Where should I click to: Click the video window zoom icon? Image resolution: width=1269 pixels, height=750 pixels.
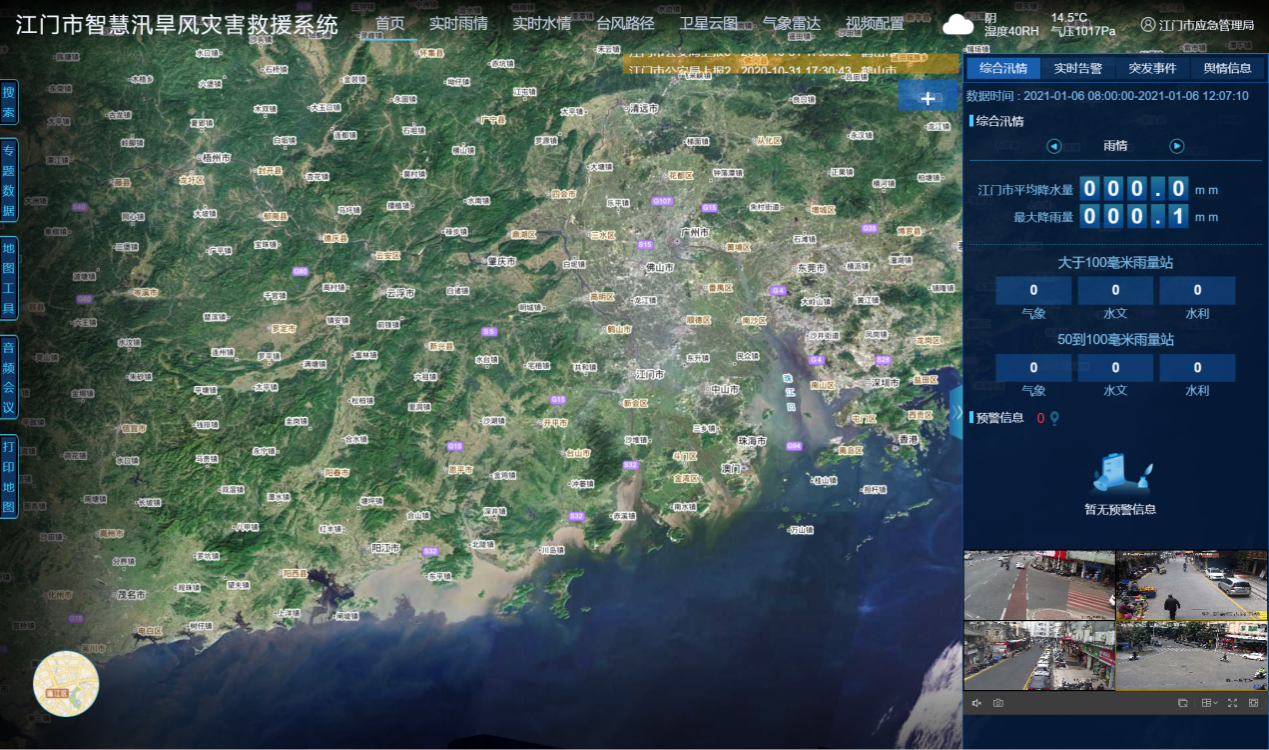[x=1183, y=703]
